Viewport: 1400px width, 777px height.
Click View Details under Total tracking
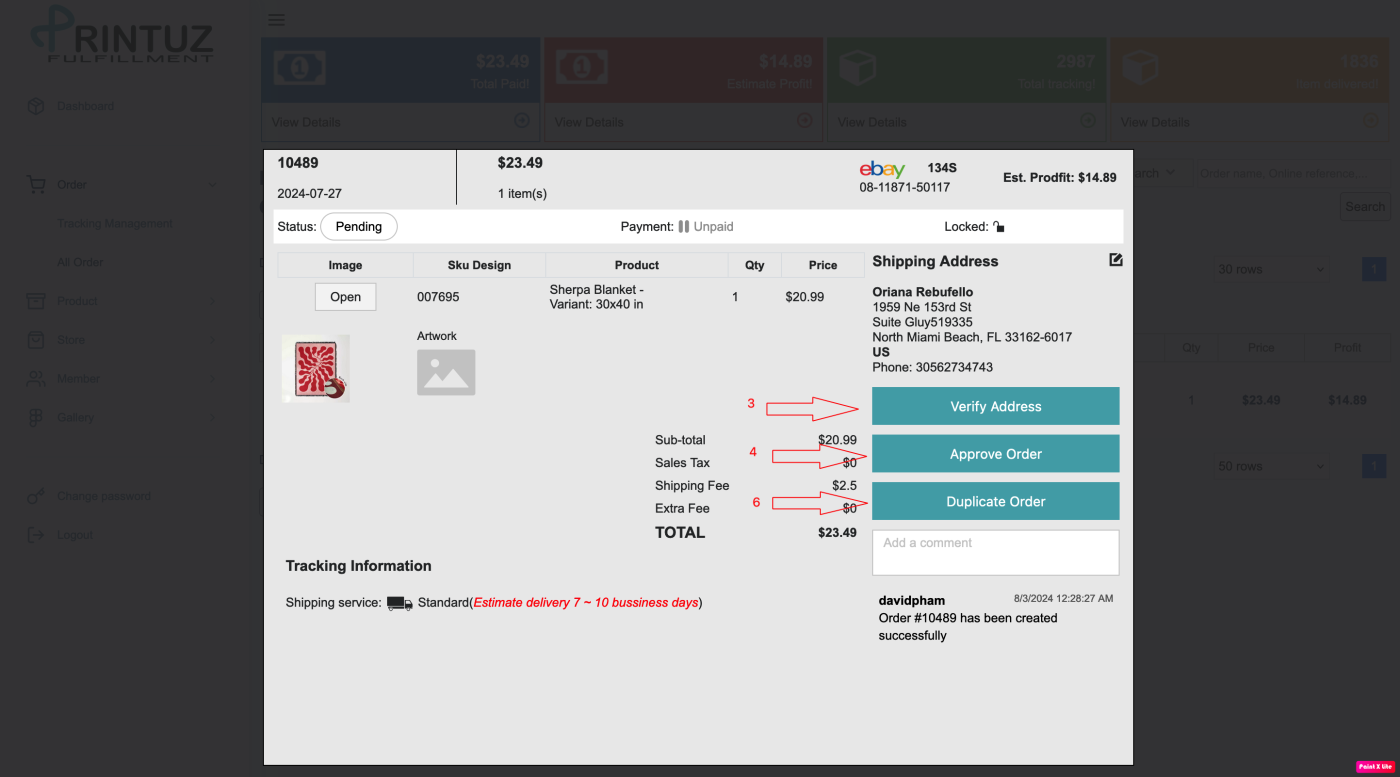(x=872, y=122)
